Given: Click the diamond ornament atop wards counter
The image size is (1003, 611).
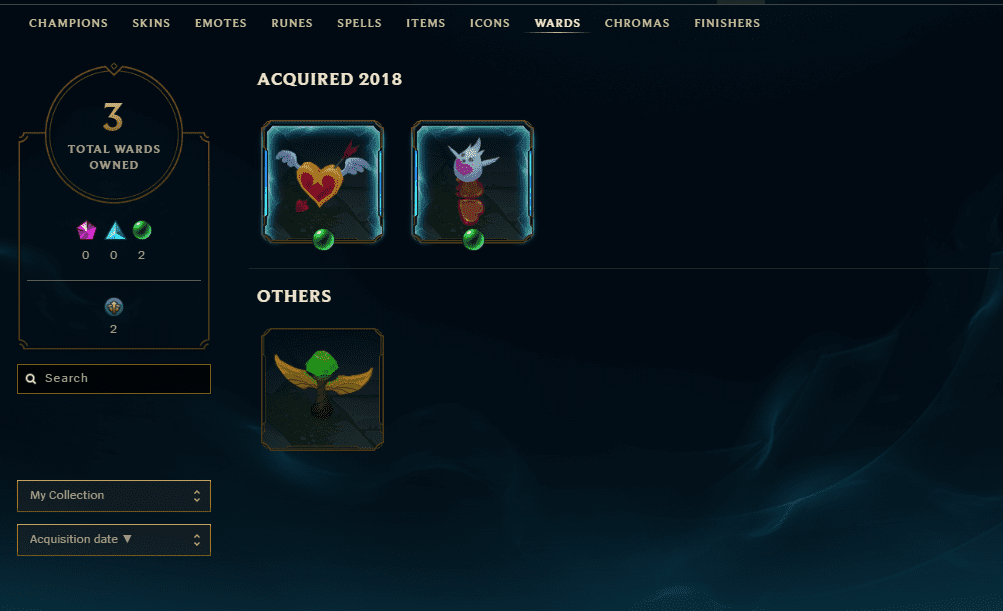Looking at the screenshot, I should pyautogui.click(x=114, y=67).
